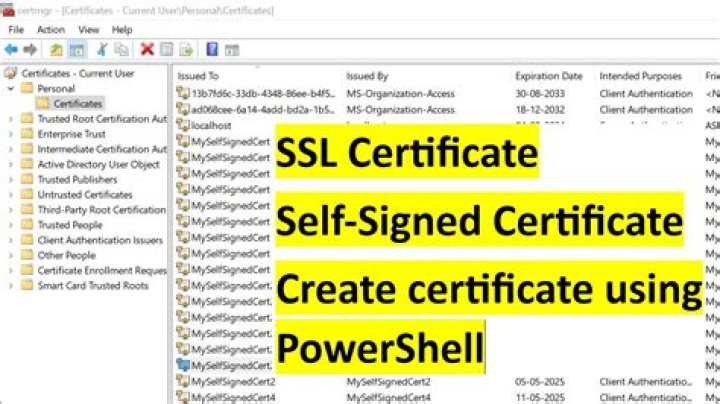Expand the Trusted Publishers node

[x=11, y=180]
